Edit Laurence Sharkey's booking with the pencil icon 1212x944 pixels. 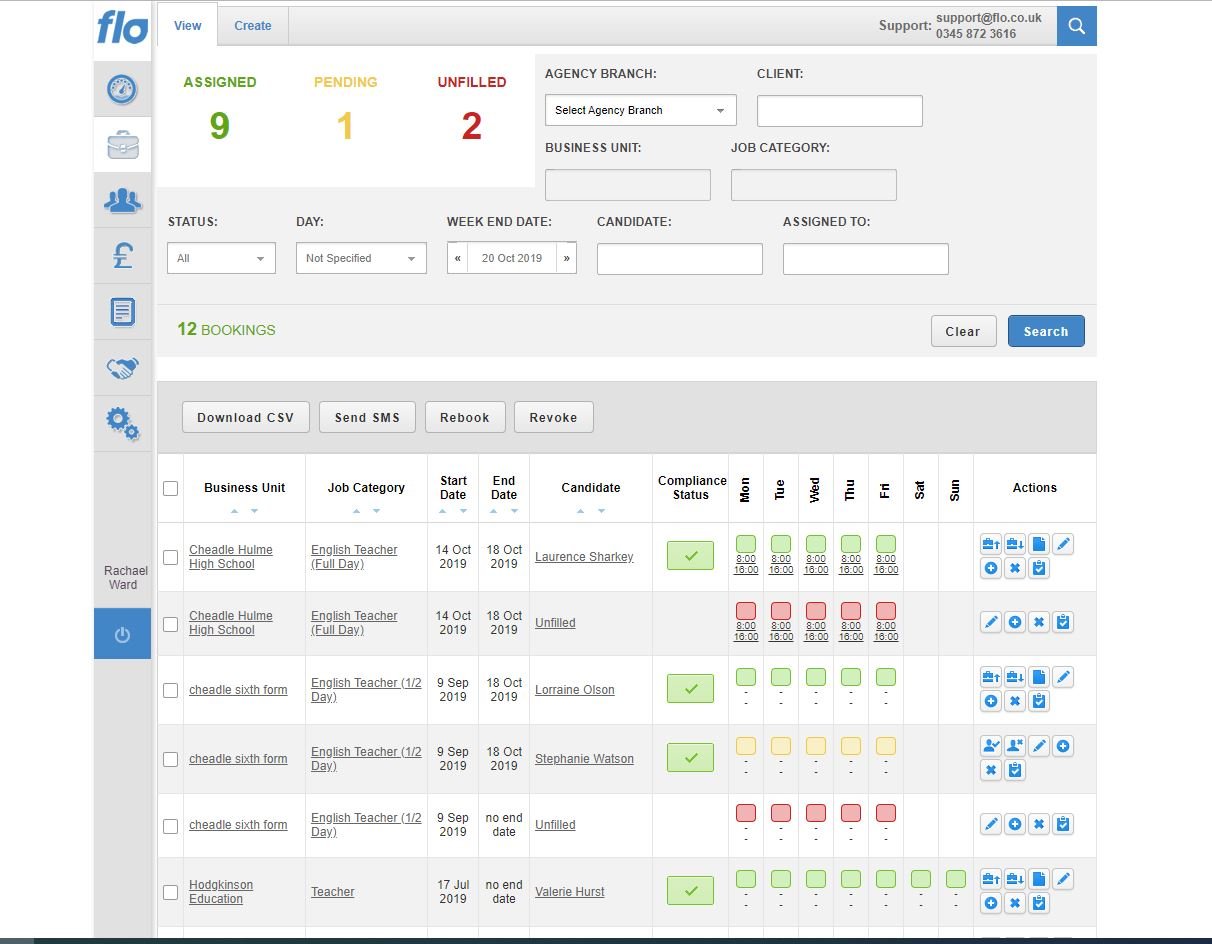[1063, 543]
